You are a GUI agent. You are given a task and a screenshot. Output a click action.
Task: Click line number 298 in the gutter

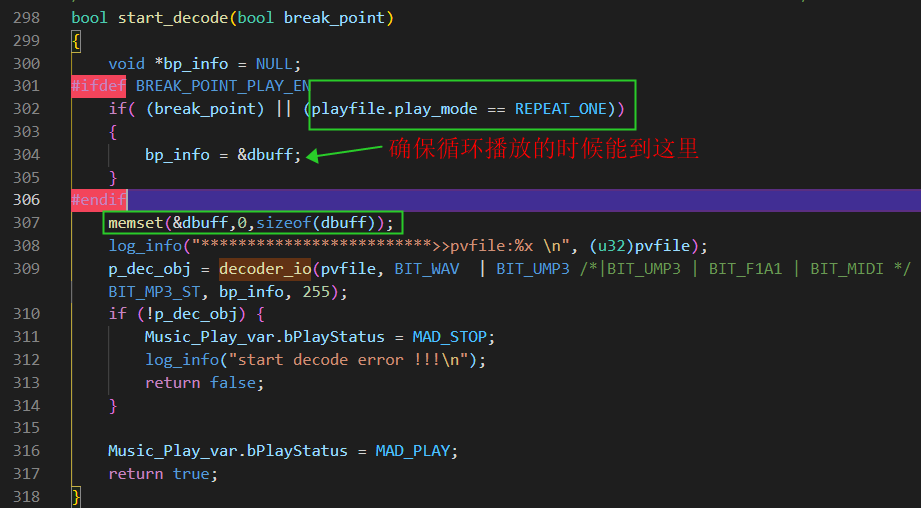pos(26,18)
